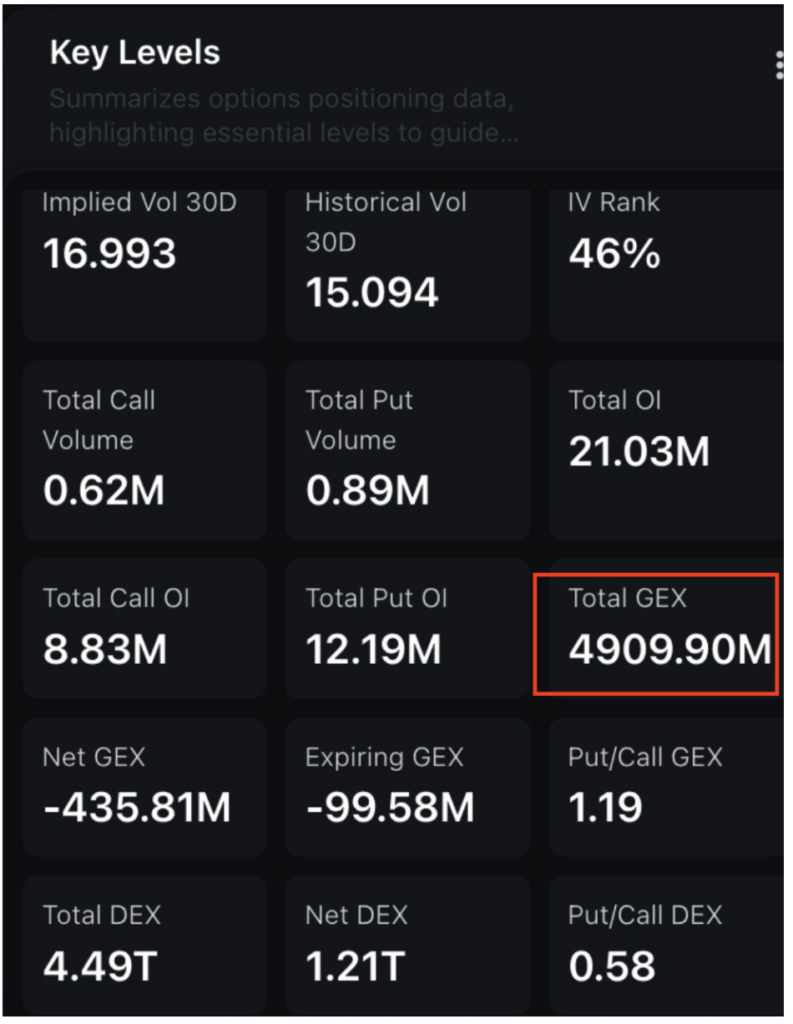Screen dimensions: 793x1024
Task: Open the three-dot options menu
Action: pyautogui.click(x=779, y=65)
